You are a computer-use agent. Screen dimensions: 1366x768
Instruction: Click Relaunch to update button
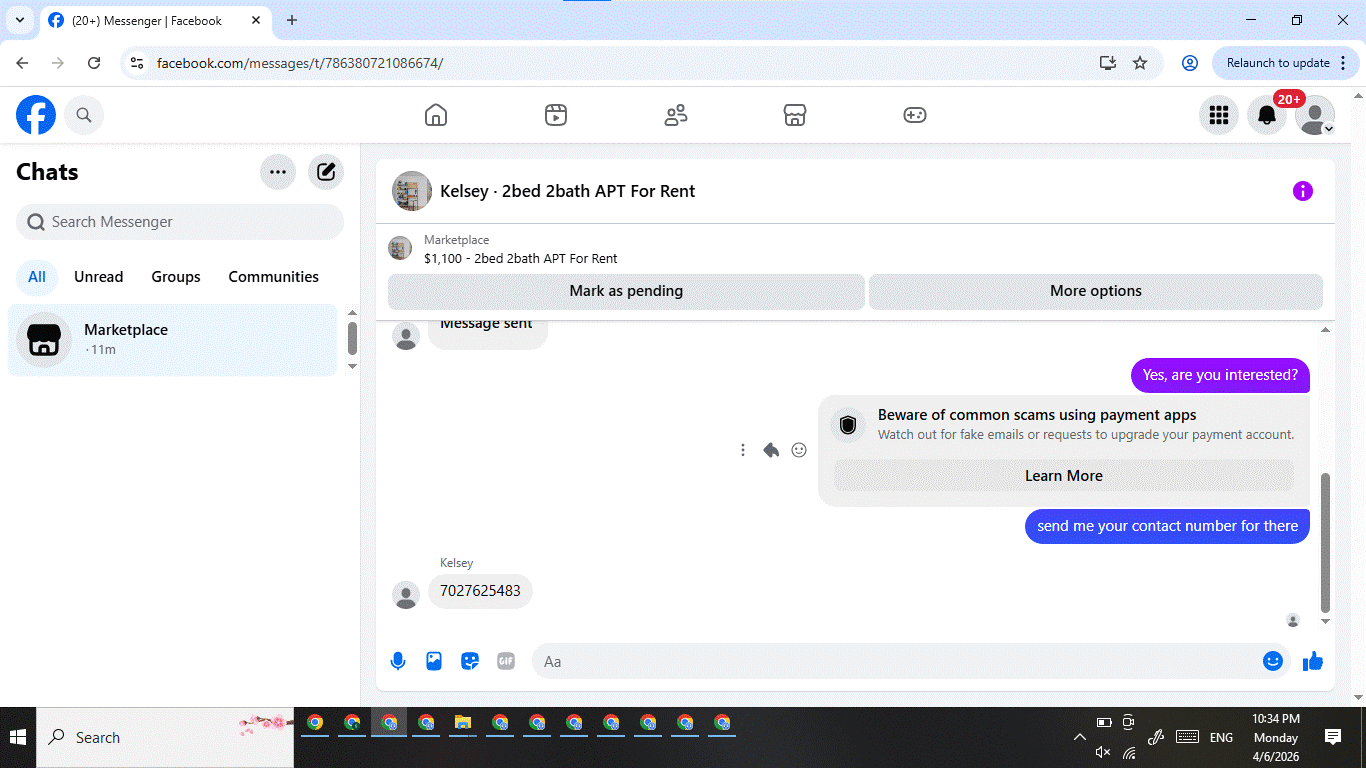point(1287,63)
